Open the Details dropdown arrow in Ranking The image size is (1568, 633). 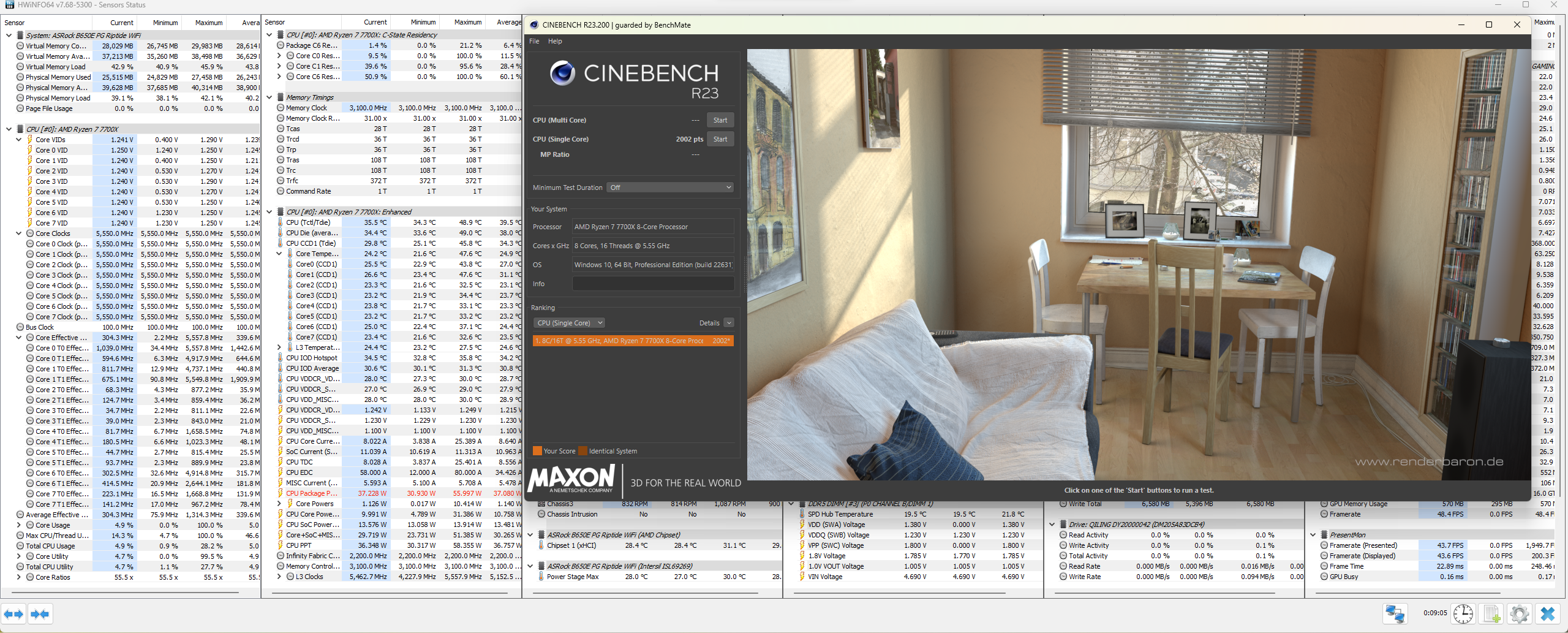click(x=729, y=323)
